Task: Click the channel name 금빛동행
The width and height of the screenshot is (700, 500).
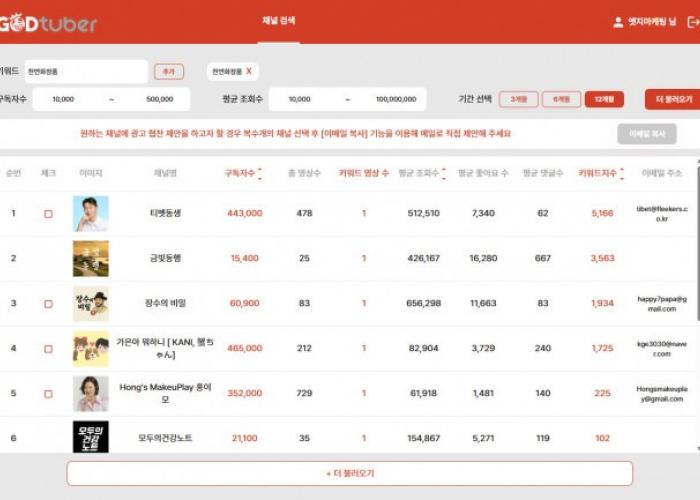Action: pyautogui.click(x=165, y=258)
